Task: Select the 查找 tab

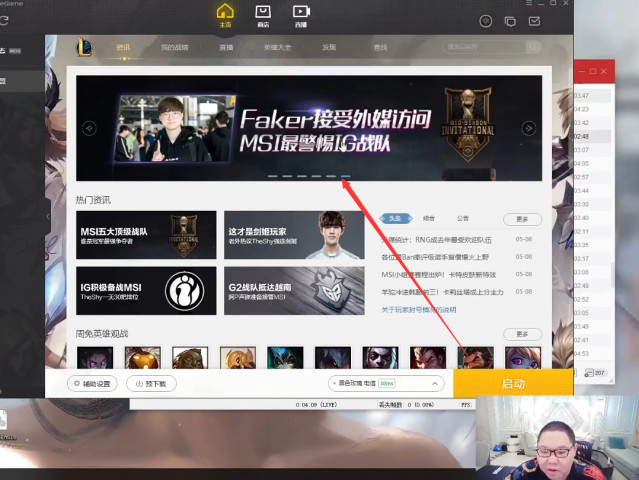Action: point(380,47)
